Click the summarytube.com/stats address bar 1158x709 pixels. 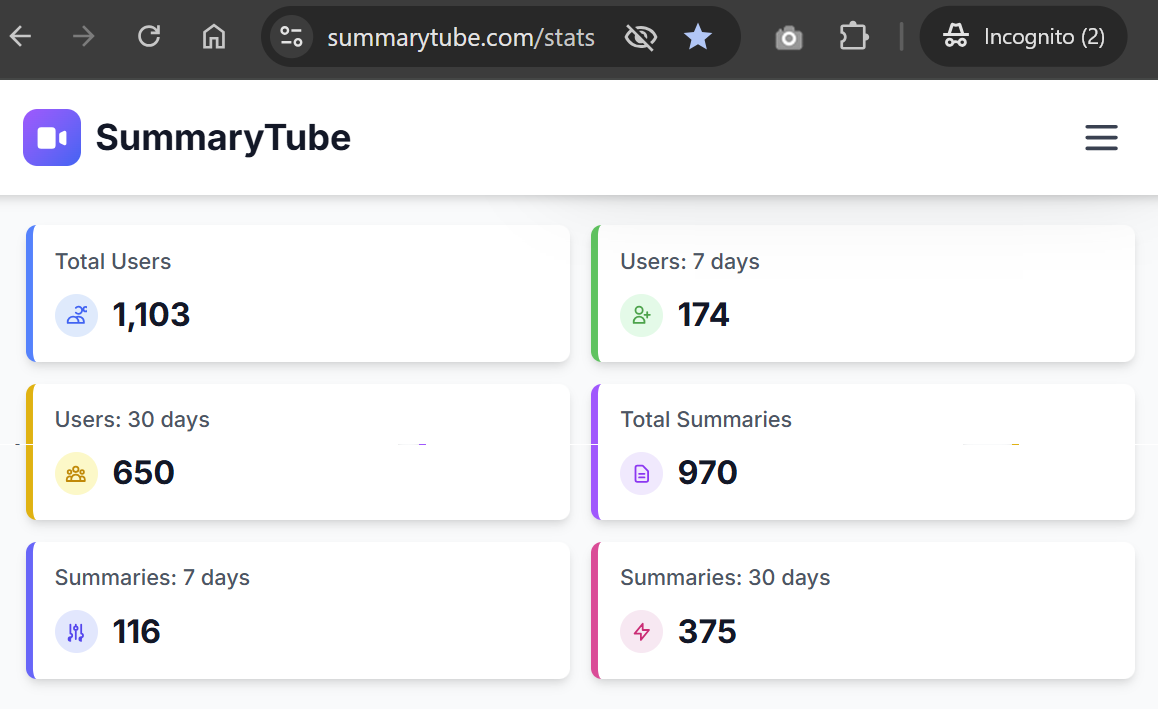(x=461, y=38)
